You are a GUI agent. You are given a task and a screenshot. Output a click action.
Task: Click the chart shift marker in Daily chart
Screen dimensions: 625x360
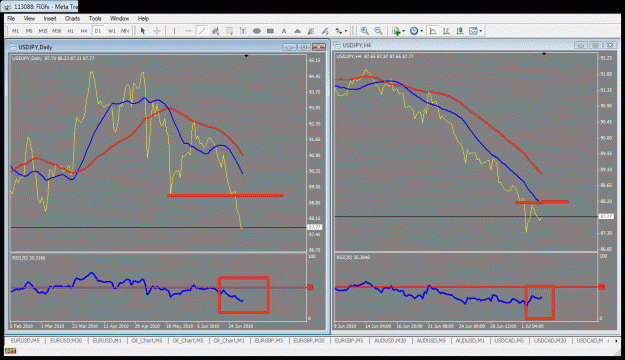[x=246, y=56]
